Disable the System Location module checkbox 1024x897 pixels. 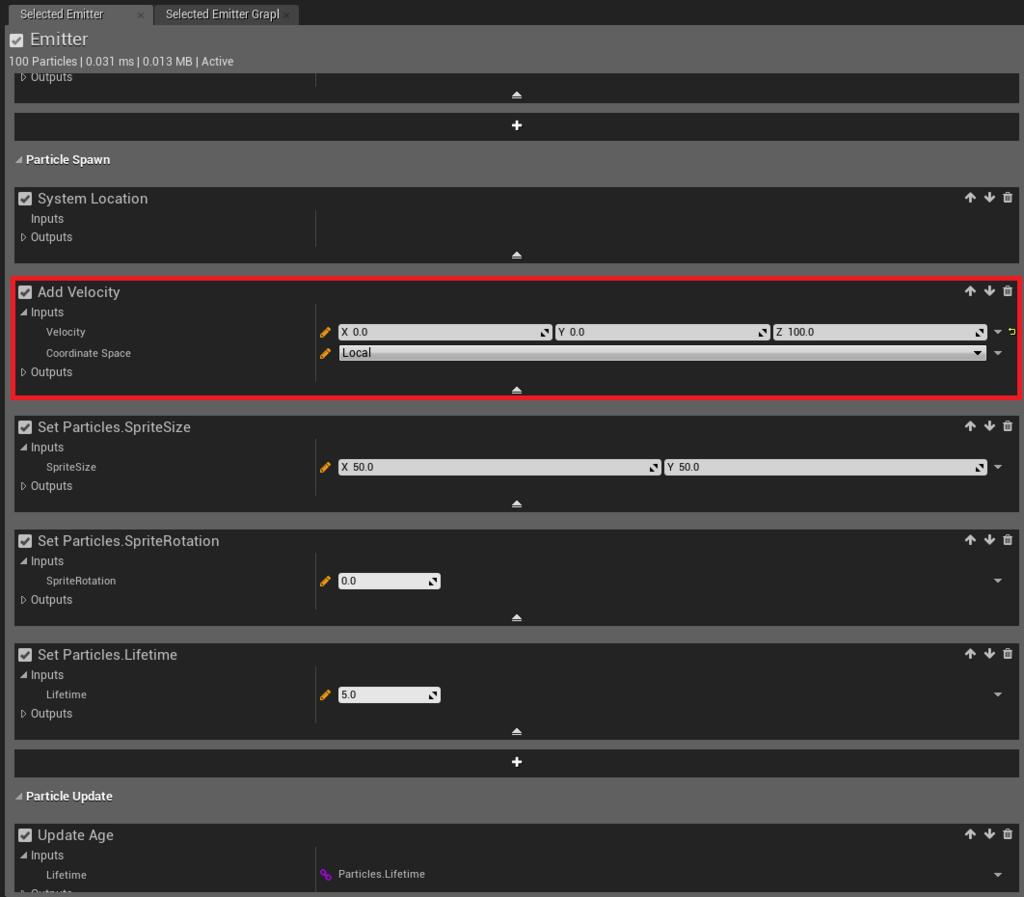click(25, 198)
